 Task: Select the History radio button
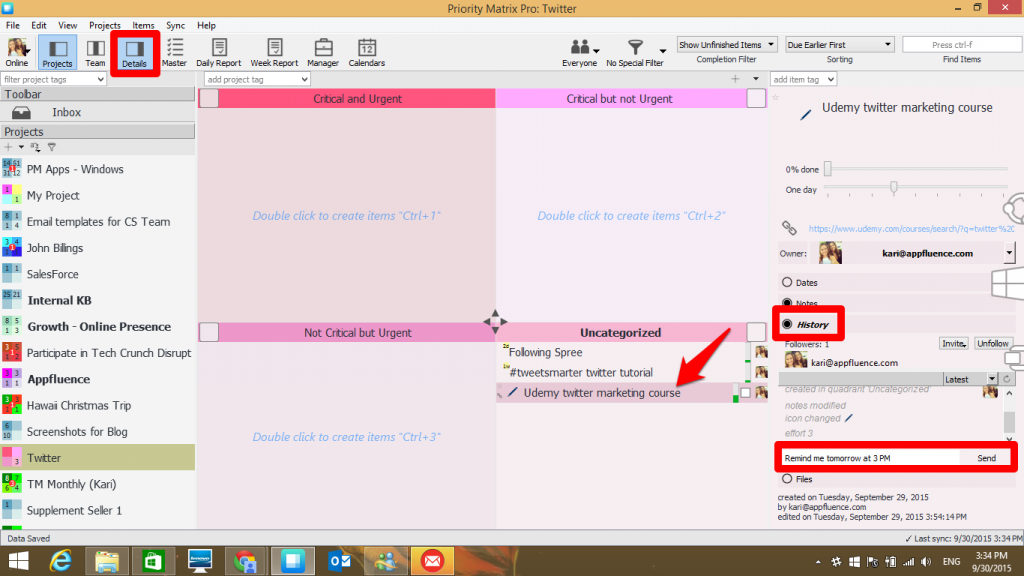pyautogui.click(x=788, y=324)
